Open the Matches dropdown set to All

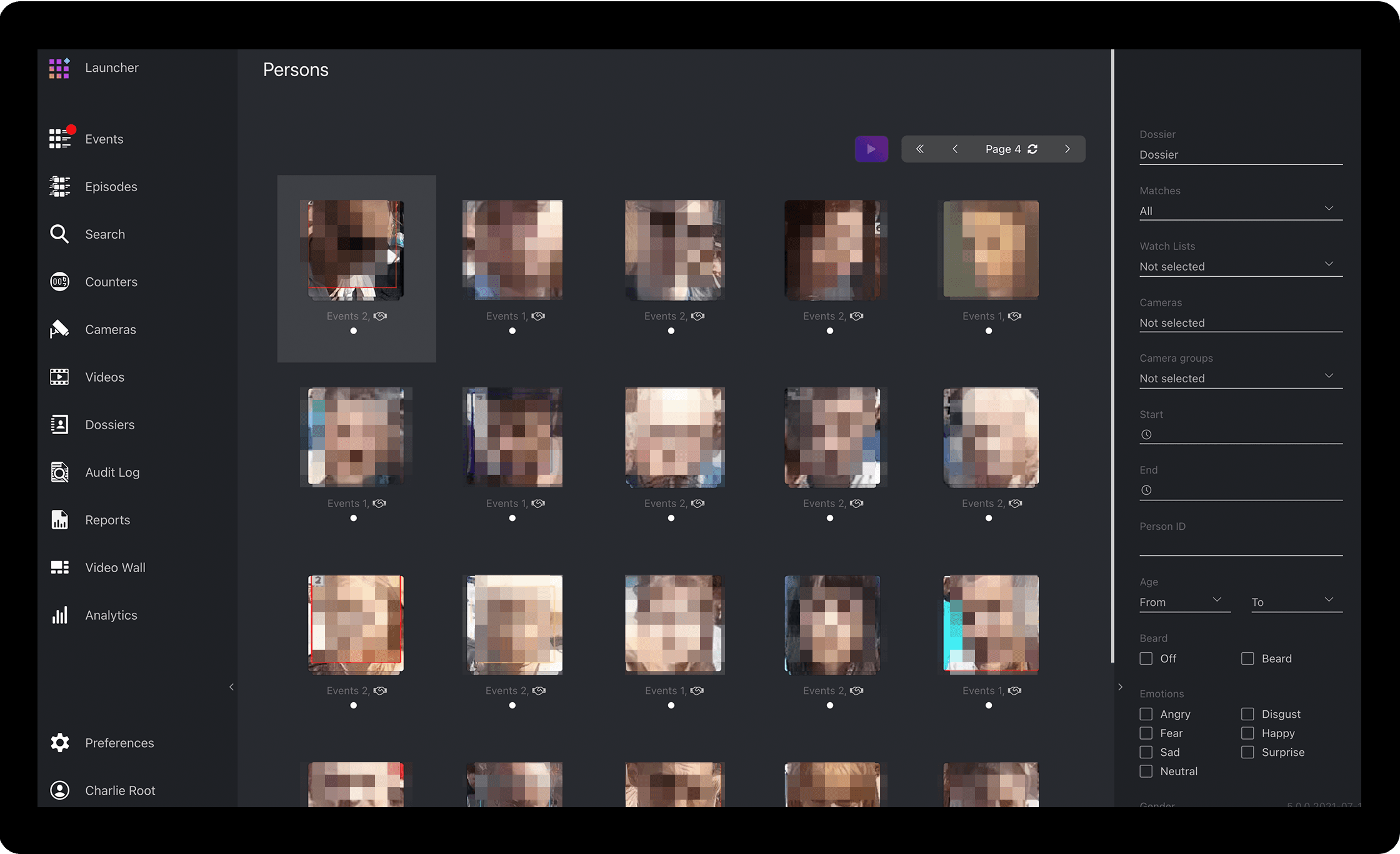click(1241, 211)
